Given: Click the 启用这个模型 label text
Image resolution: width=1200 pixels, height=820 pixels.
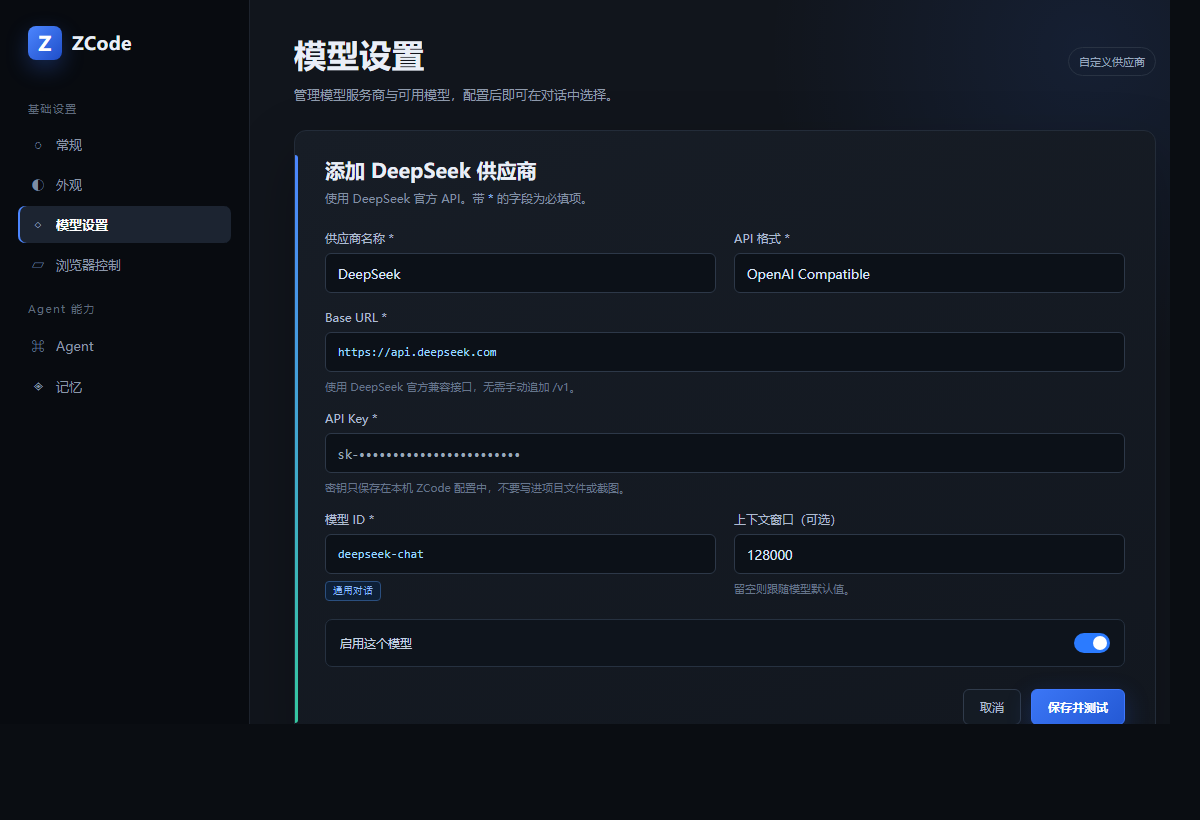Looking at the screenshot, I should tap(376, 644).
